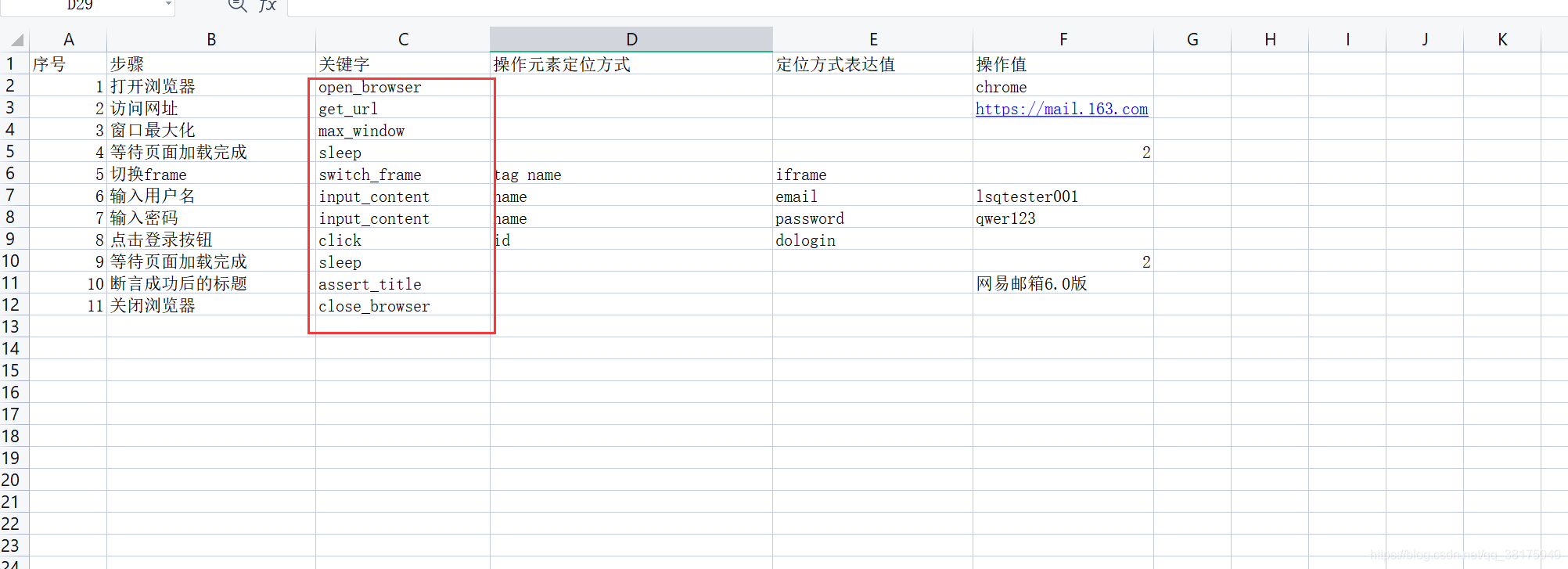The width and height of the screenshot is (1568, 569).
Task: Select the 访问网址 cell
Action: tap(211, 108)
